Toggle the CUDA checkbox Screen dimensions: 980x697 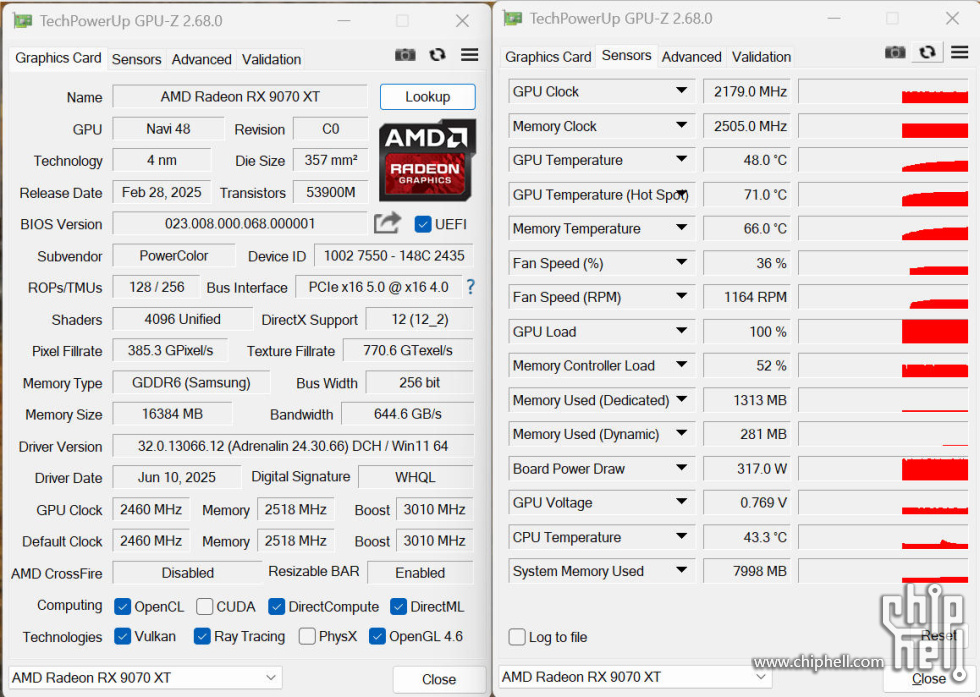(x=205, y=606)
